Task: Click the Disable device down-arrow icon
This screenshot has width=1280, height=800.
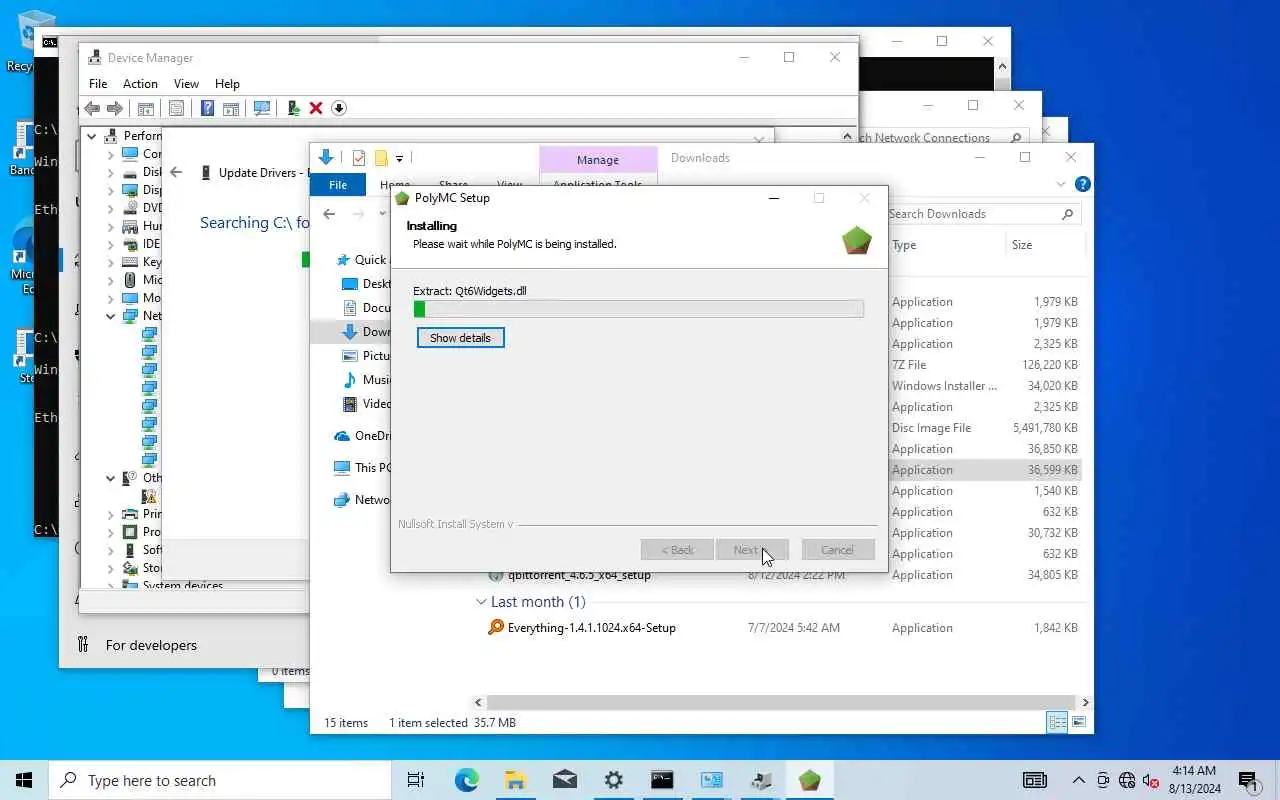Action: point(339,108)
